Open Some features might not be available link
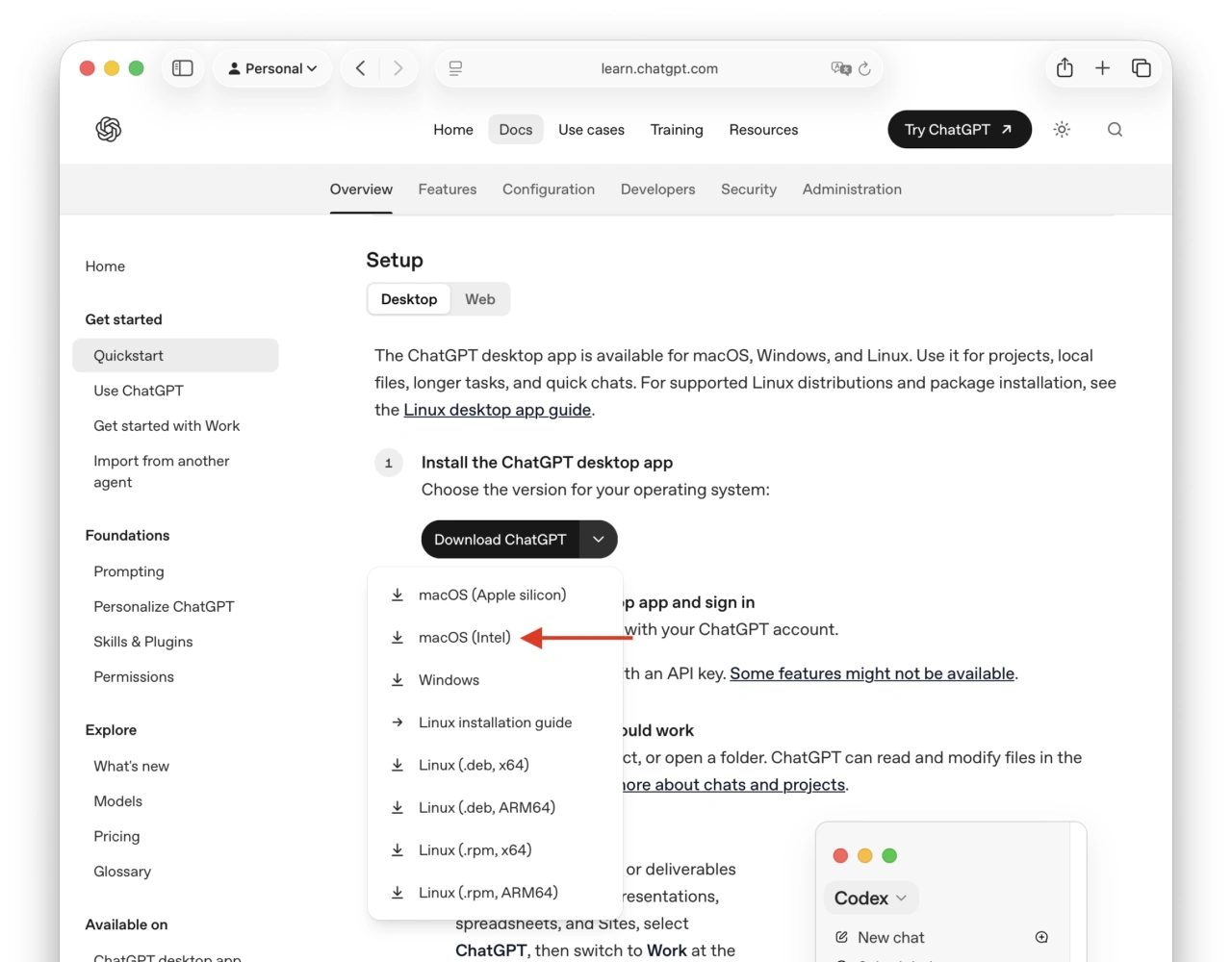1232x962 pixels. (872, 673)
